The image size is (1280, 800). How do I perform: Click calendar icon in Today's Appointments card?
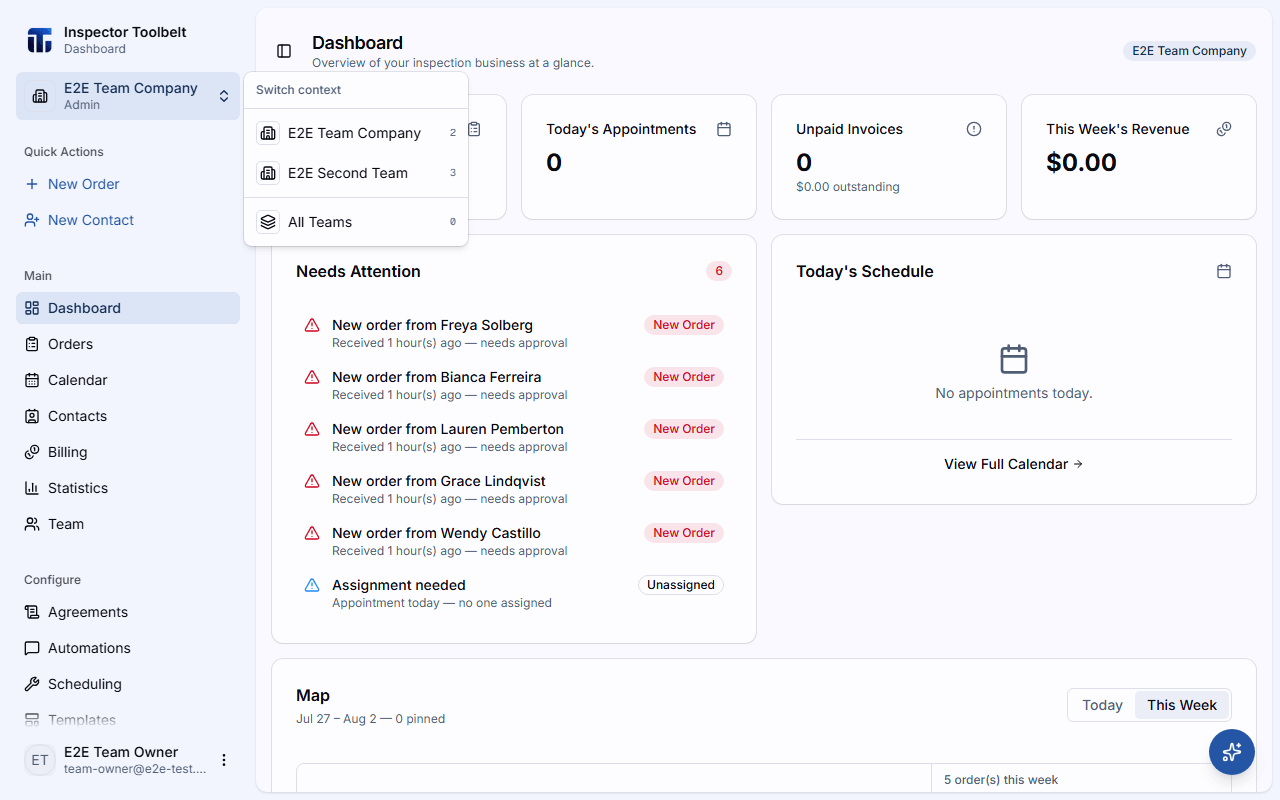(724, 129)
